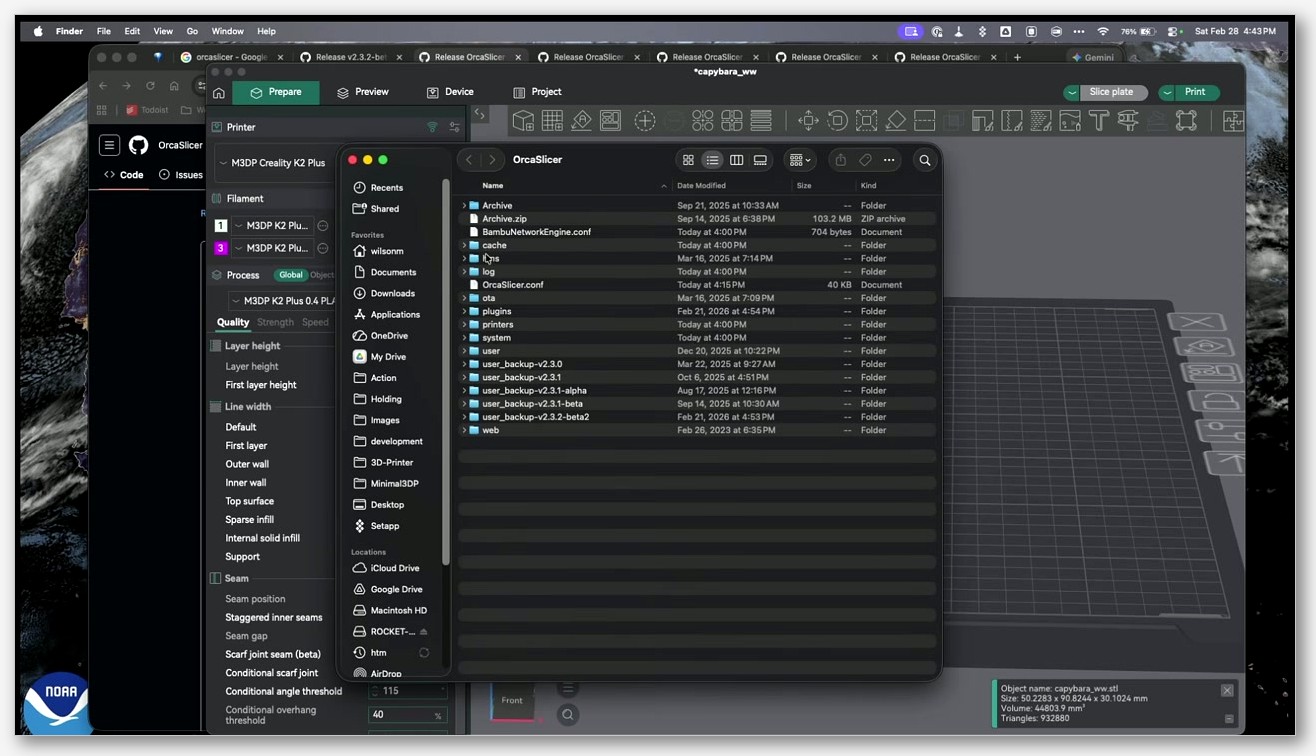Image resolution: width=1316 pixels, height=756 pixels.
Task: Click Finder's Share icon
Action: tap(840, 160)
